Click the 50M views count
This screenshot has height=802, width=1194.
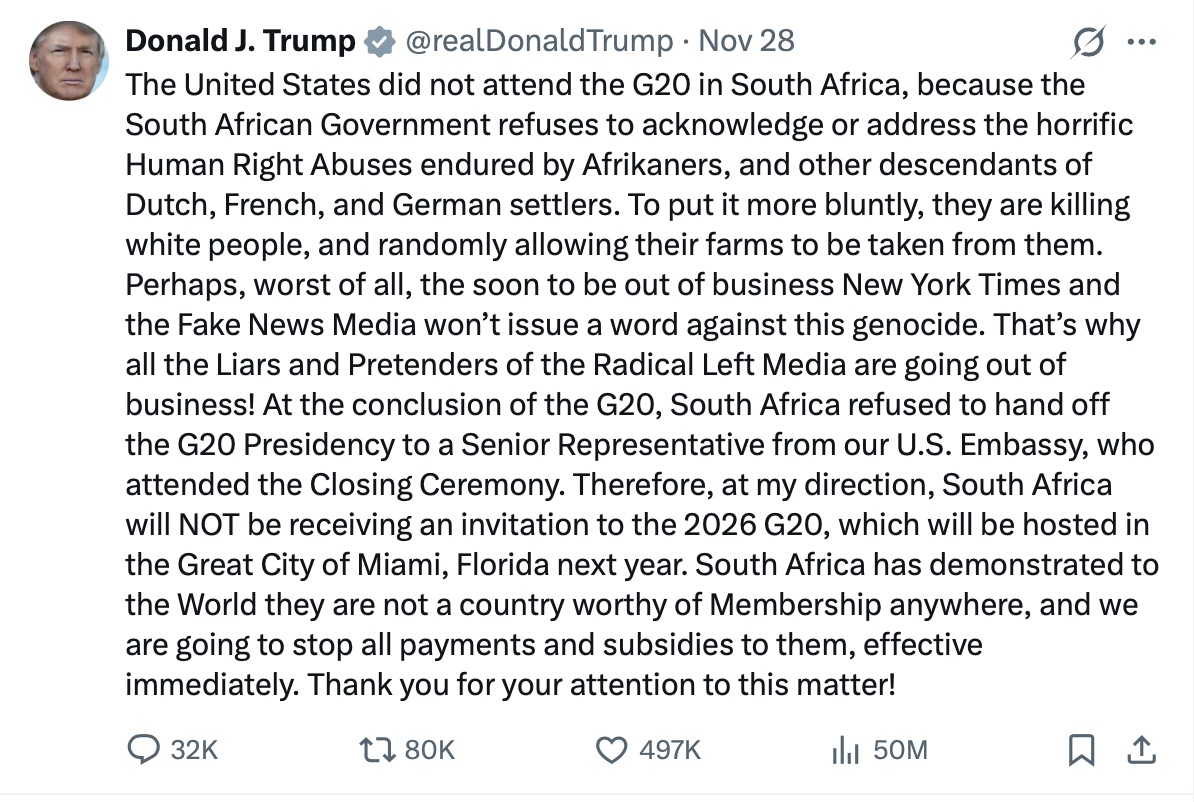[x=900, y=750]
